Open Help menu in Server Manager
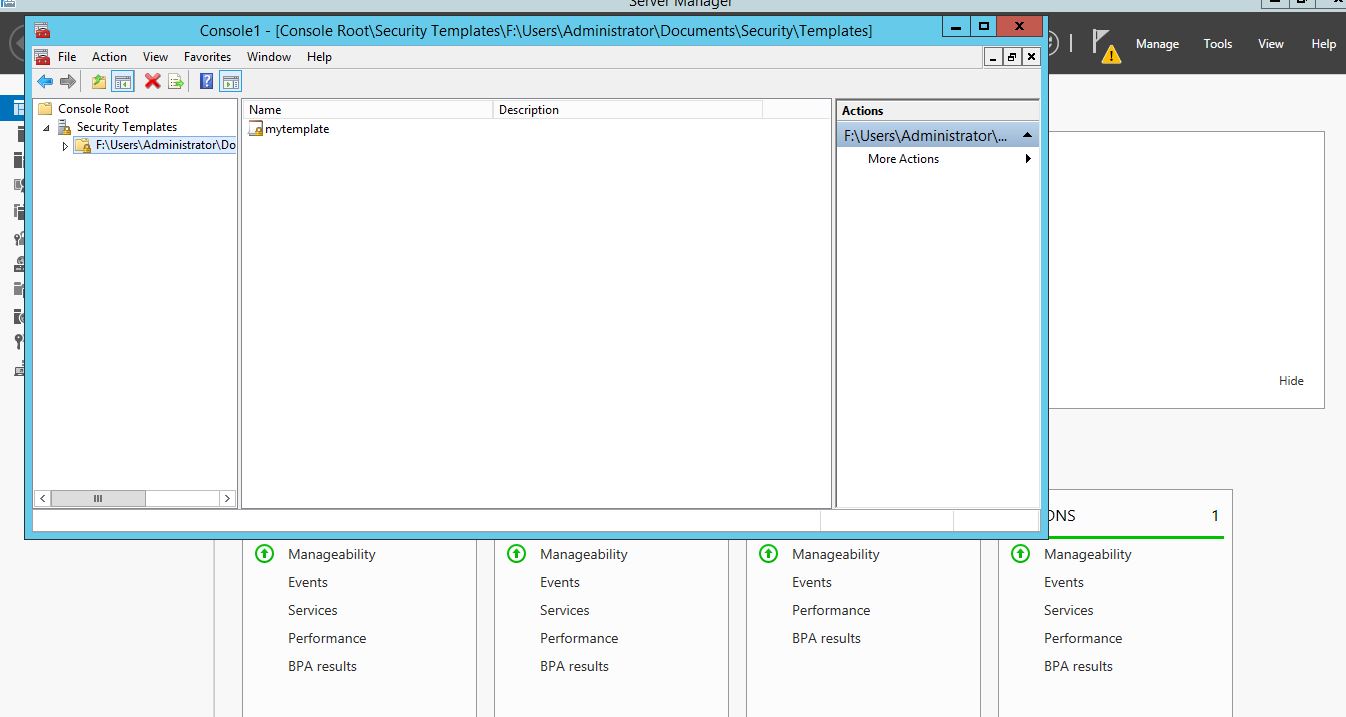This screenshot has height=717, width=1346. pyautogui.click(x=1323, y=44)
